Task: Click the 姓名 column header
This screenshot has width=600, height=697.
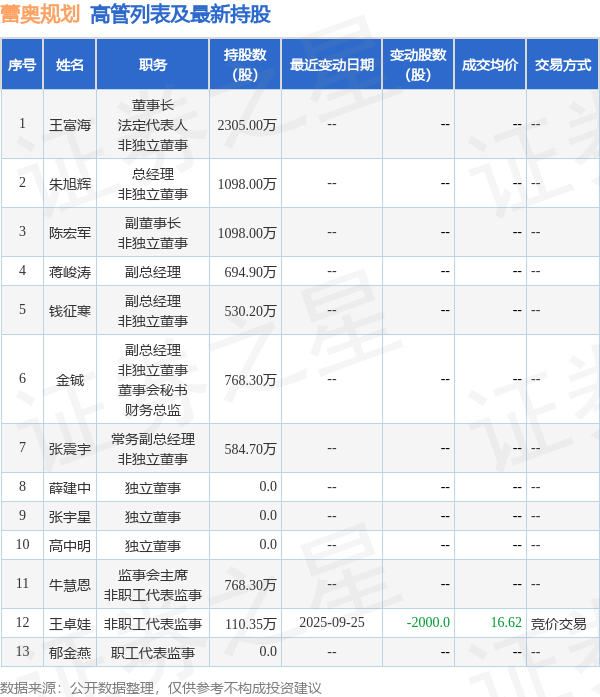Action: 70,65
